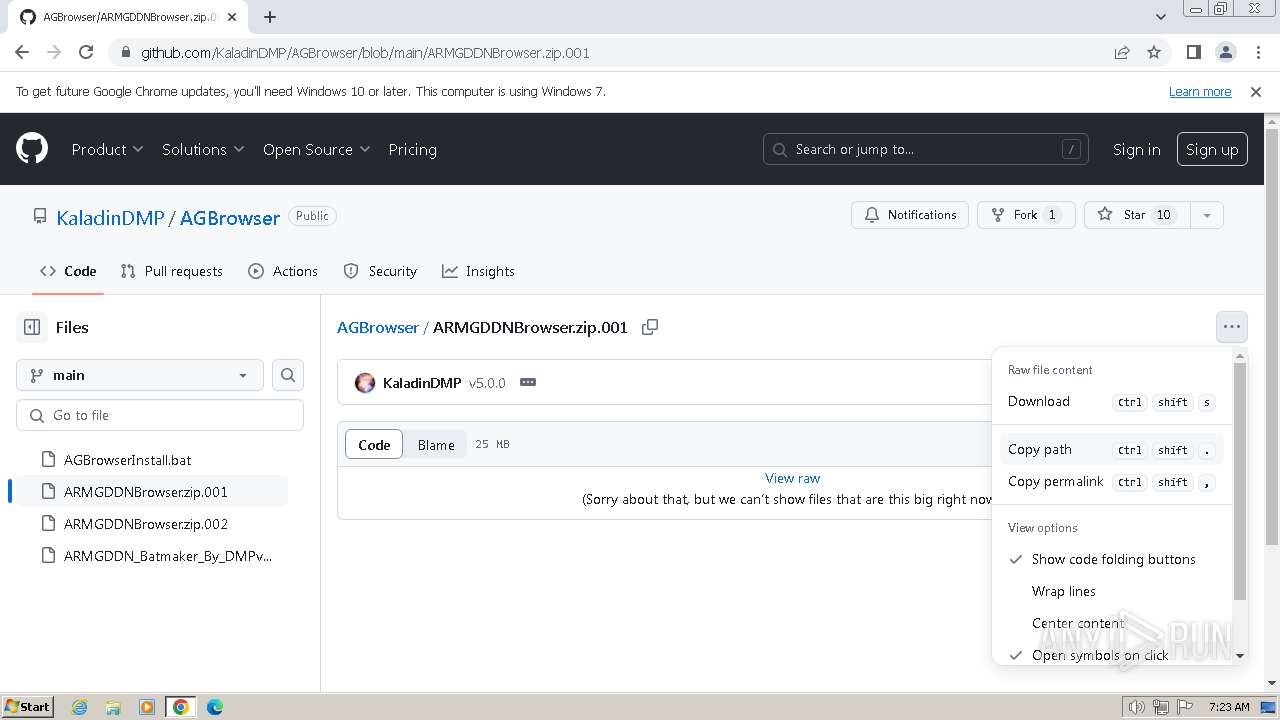
Task: Click the Notifications button
Action: 910,215
